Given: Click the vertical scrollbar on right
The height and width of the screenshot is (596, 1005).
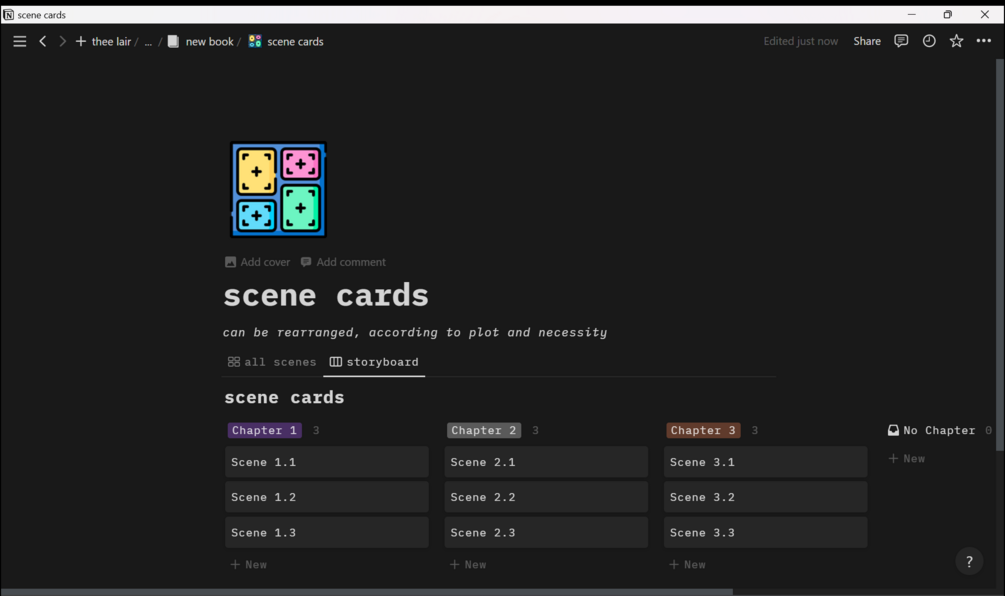Looking at the screenshot, I should coord(1000,255).
